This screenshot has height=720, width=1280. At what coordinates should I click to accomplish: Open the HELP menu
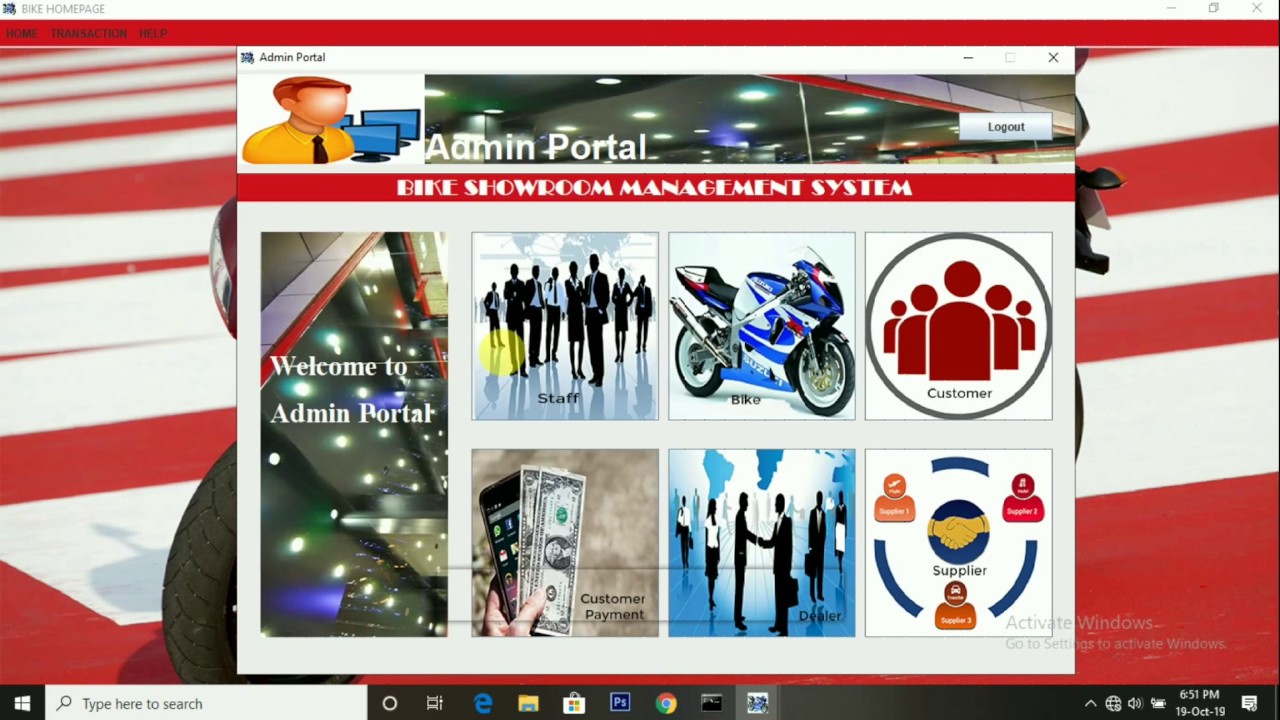point(153,33)
